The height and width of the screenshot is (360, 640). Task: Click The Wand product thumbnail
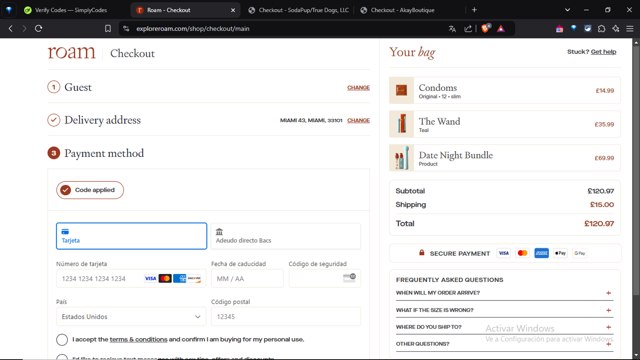[401, 124]
